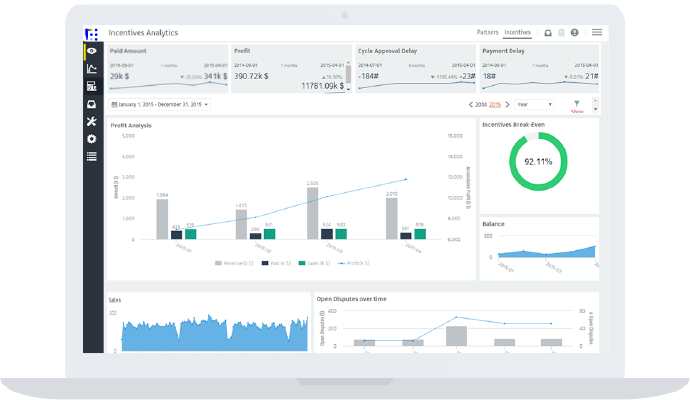Select year 2014 in the year navigator
690x400 pixels.
click(x=481, y=105)
